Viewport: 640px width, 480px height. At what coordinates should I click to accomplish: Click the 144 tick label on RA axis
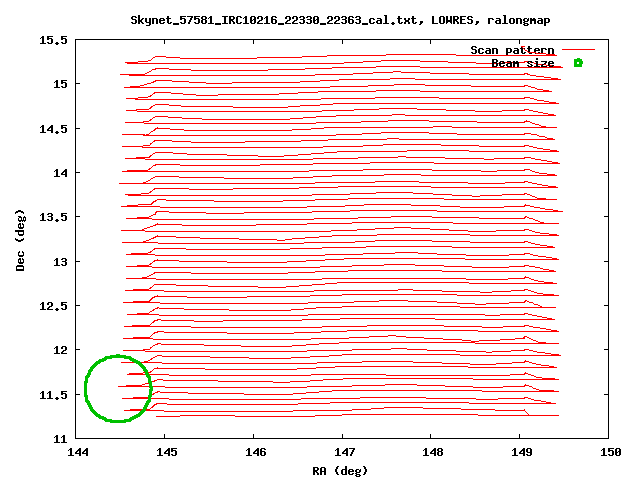pos(78,452)
